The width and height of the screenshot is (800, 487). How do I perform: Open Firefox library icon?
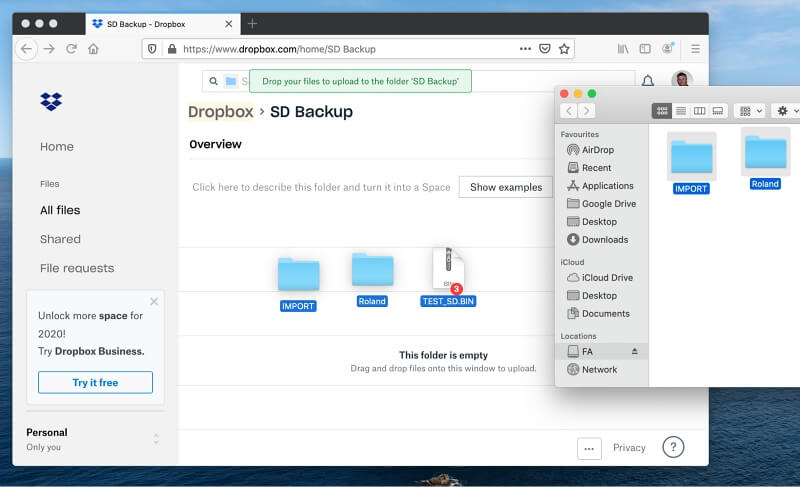tap(623, 49)
